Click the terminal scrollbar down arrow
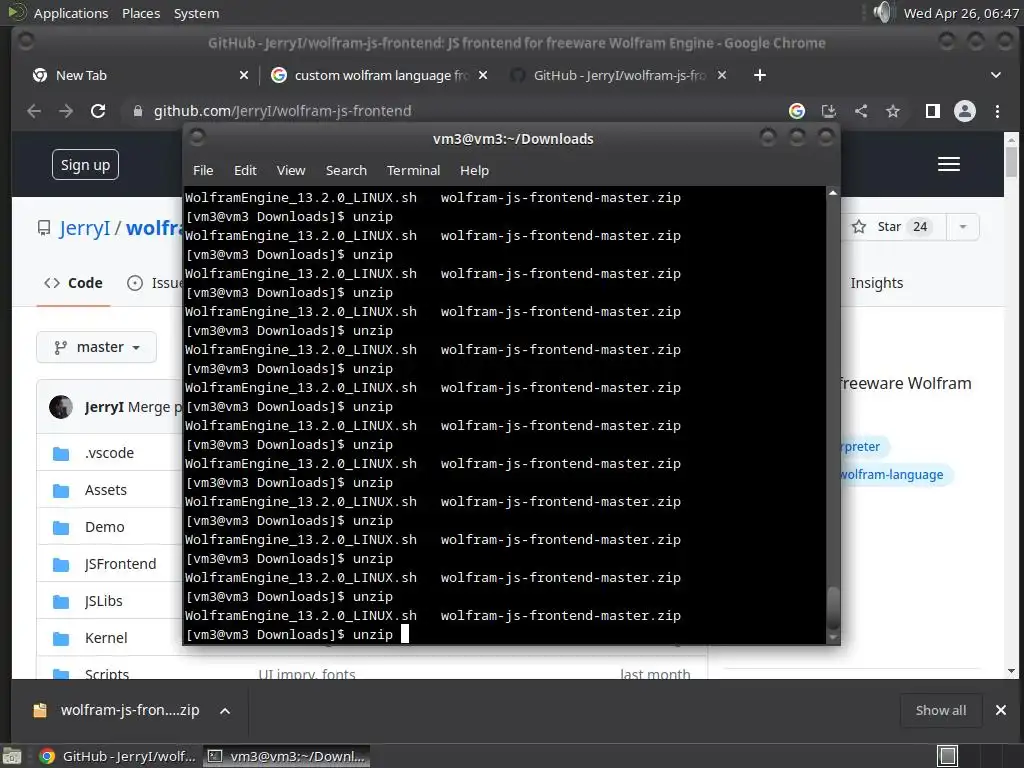1024x768 pixels. [833, 637]
